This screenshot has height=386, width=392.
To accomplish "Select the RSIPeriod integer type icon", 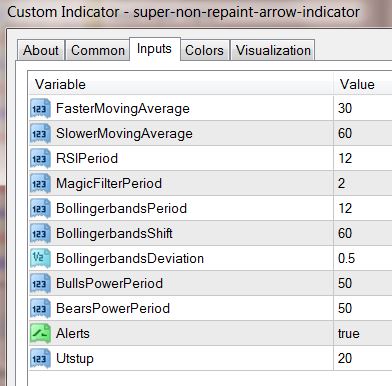I will click(x=40, y=158).
